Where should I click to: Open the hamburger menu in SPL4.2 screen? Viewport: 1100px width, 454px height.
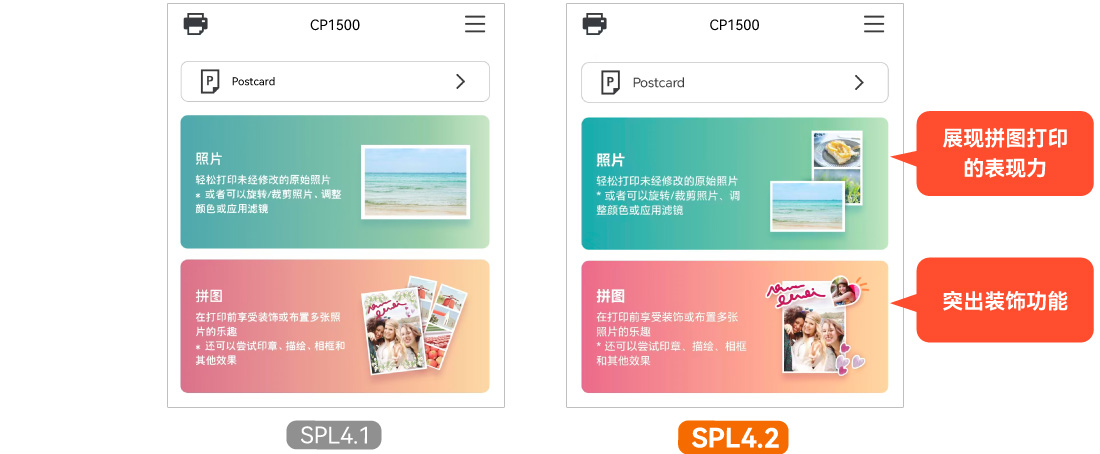point(874,24)
